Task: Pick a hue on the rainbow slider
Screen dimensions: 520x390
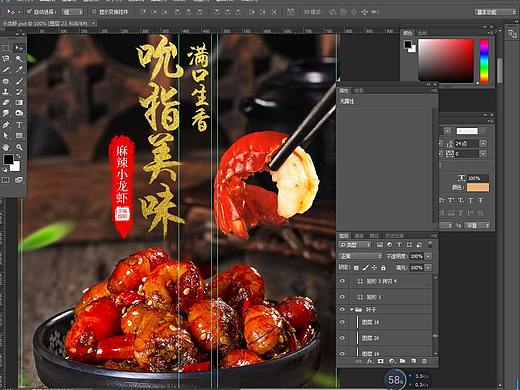Action: pos(484,60)
